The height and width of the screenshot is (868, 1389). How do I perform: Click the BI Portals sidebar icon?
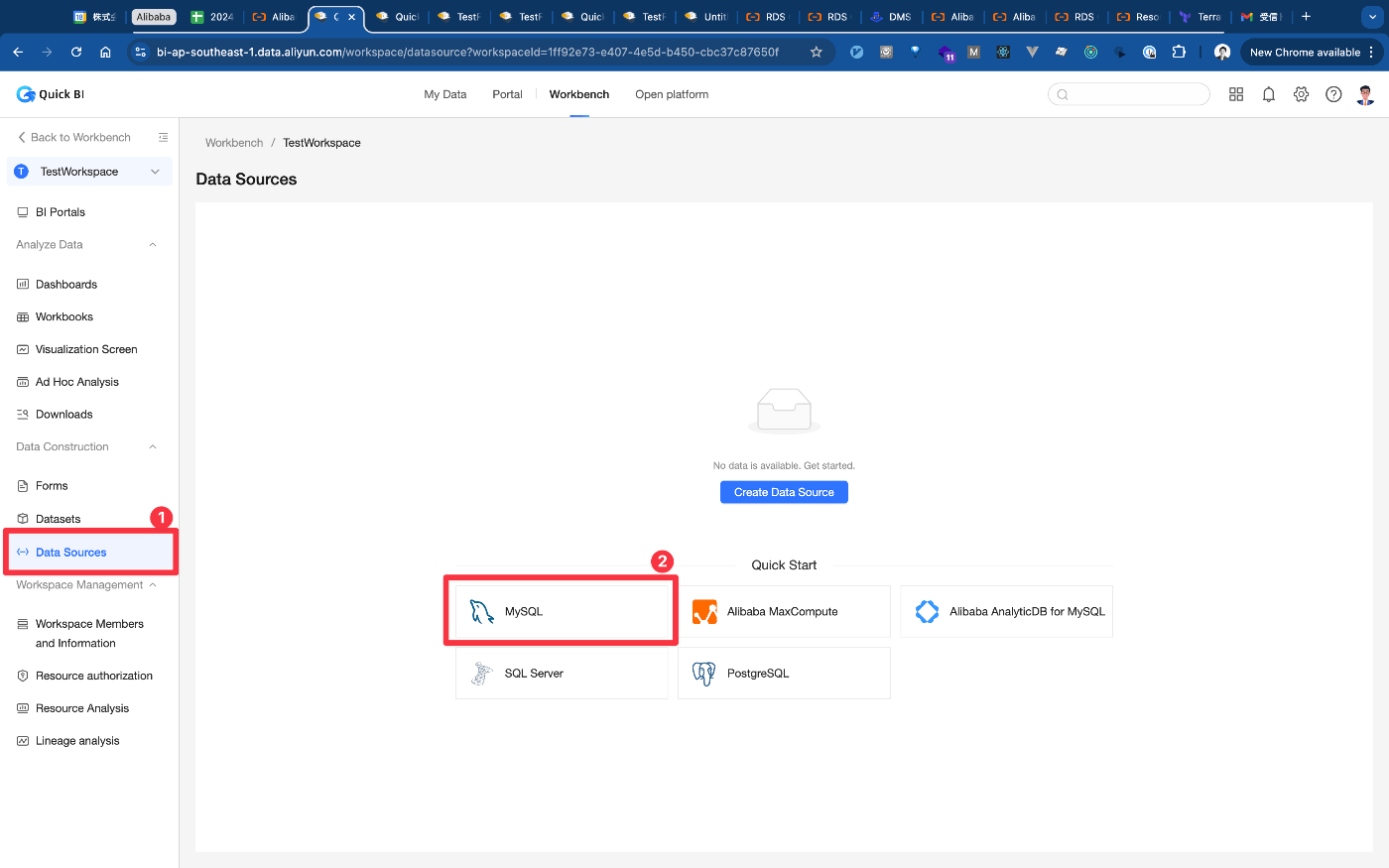(x=23, y=212)
